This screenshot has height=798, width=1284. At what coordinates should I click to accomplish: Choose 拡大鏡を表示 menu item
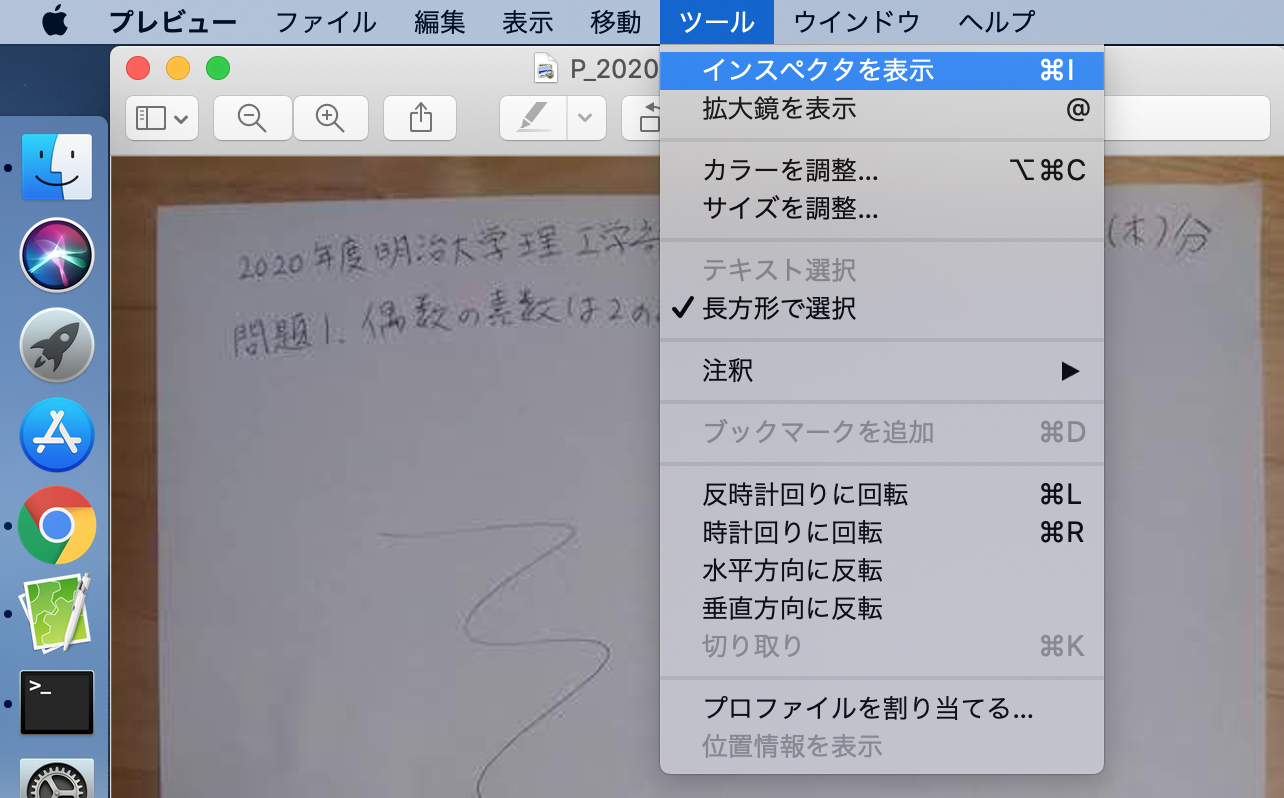[882, 109]
